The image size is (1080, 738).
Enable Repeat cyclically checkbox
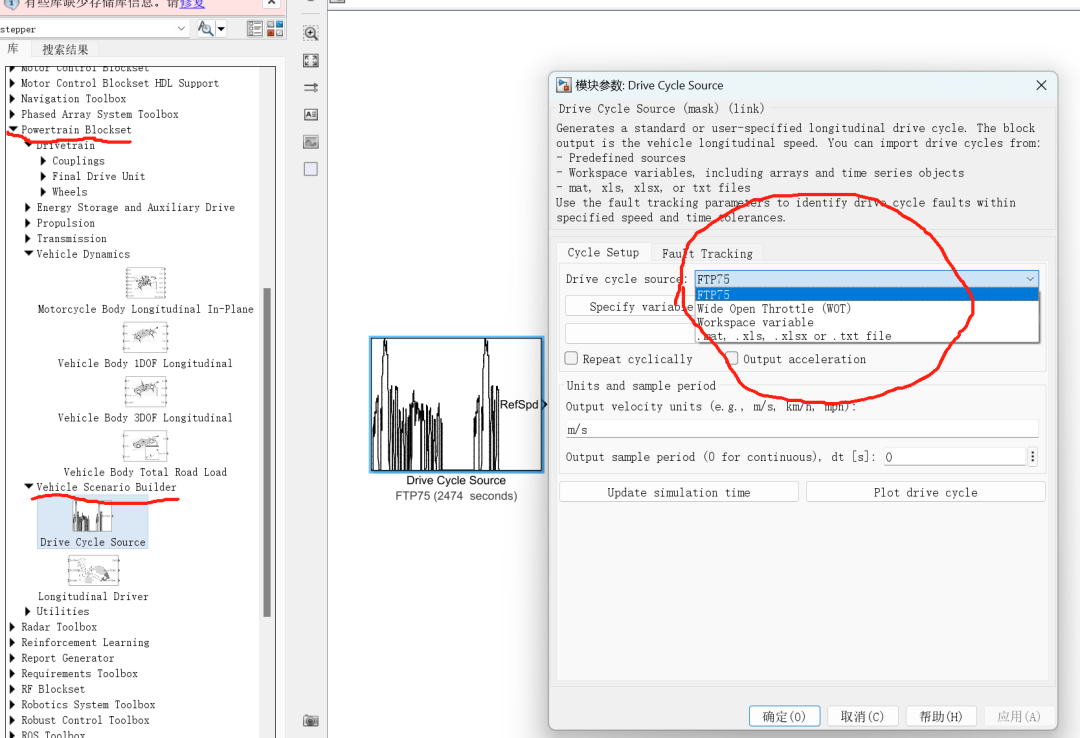[571, 358]
